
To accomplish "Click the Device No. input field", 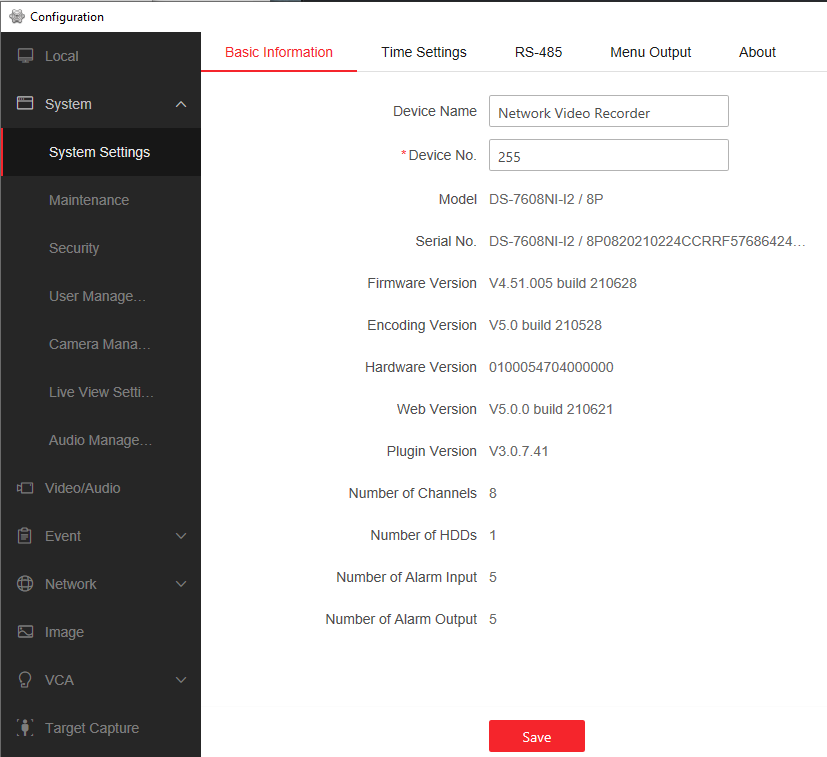I will click(608, 156).
